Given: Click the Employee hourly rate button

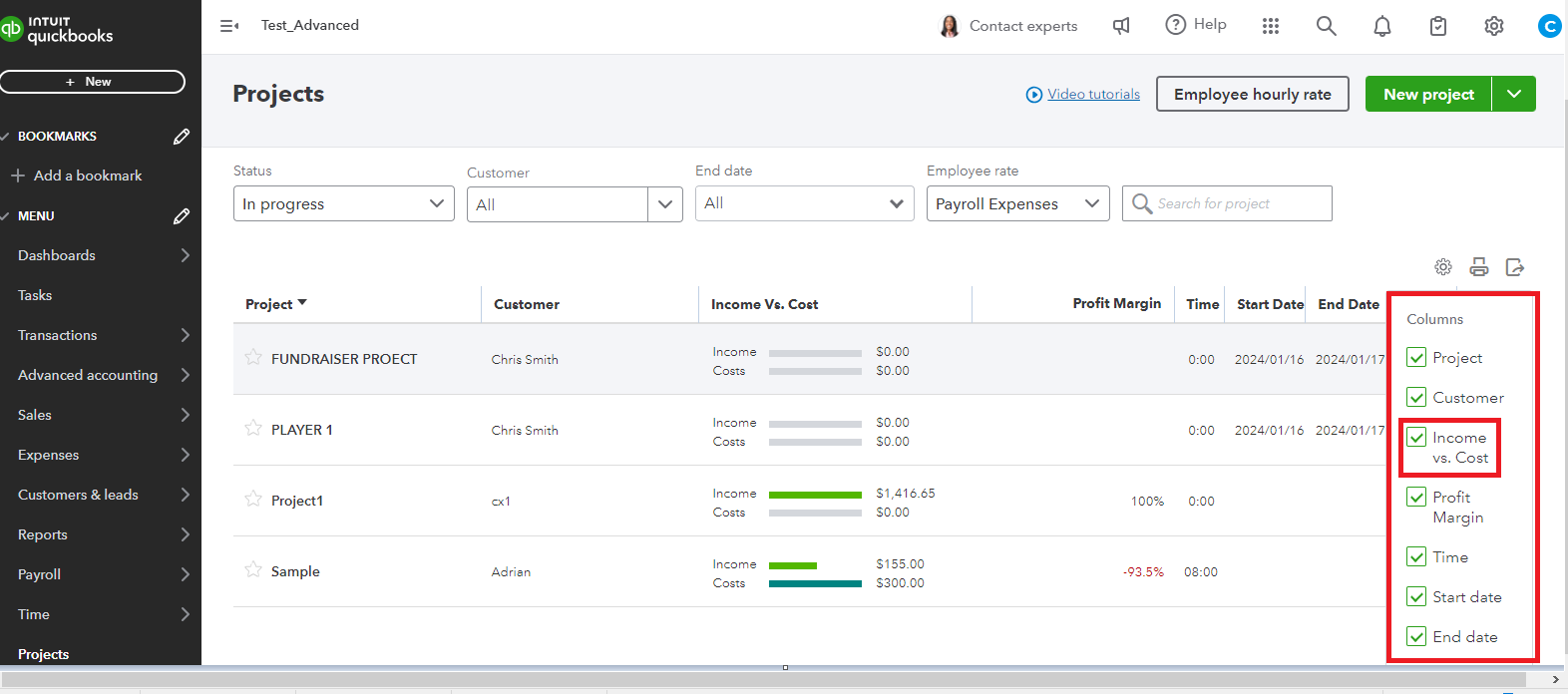Looking at the screenshot, I should tap(1252, 94).
